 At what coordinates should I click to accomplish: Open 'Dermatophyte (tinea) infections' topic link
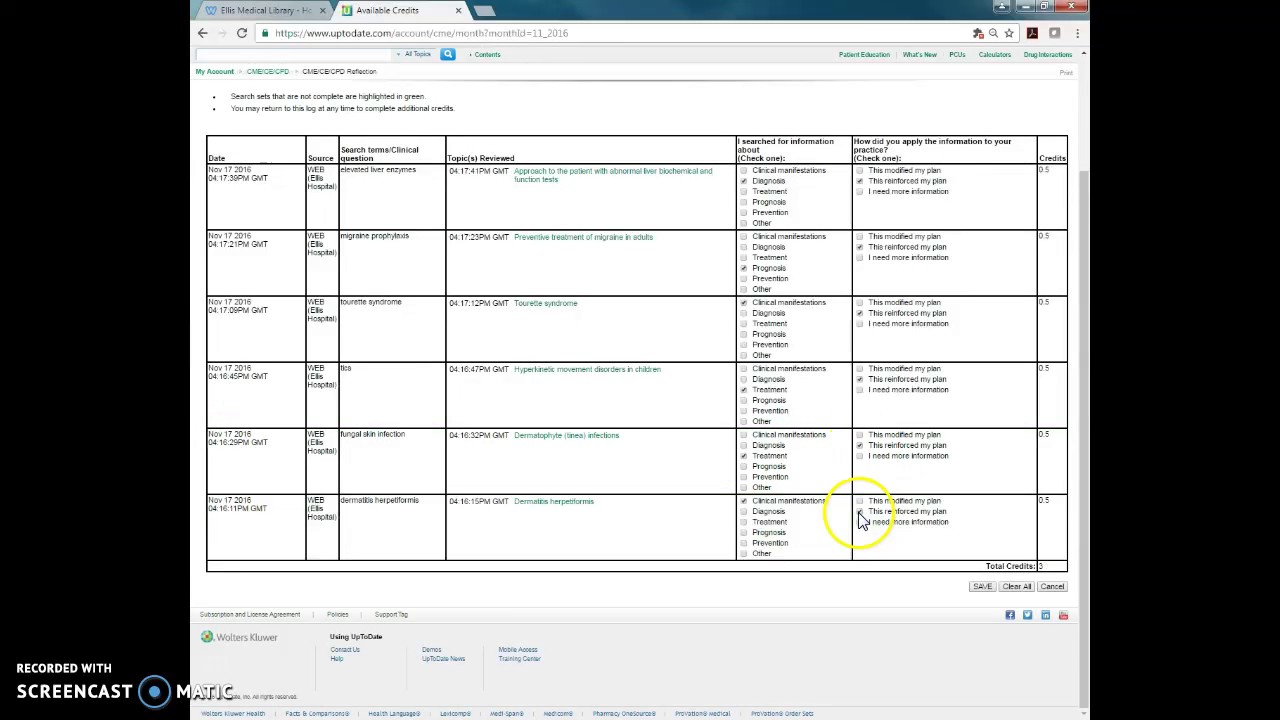click(566, 435)
